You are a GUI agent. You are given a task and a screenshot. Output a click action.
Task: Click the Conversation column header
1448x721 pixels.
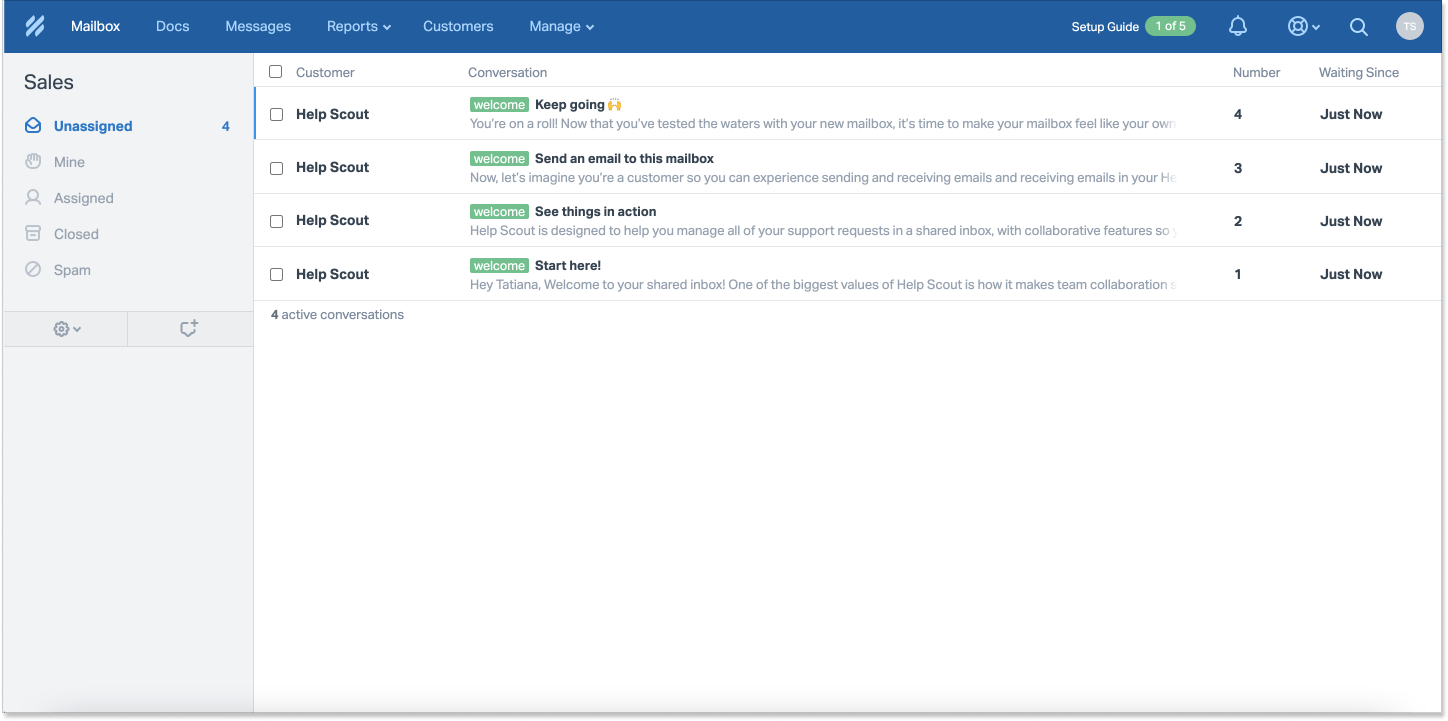507,72
